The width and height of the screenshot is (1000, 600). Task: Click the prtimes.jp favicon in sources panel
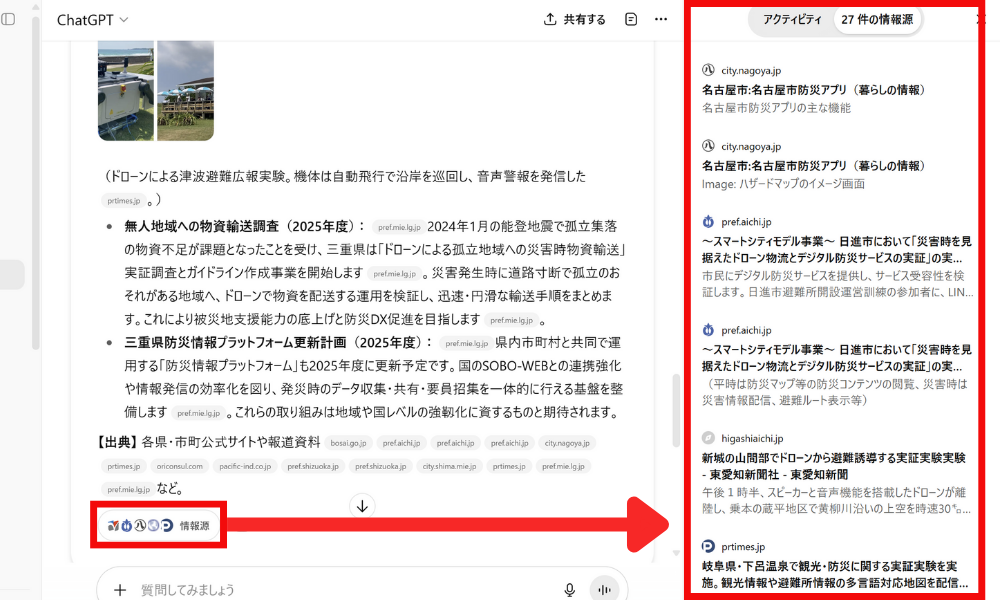pyautogui.click(x=708, y=546)
